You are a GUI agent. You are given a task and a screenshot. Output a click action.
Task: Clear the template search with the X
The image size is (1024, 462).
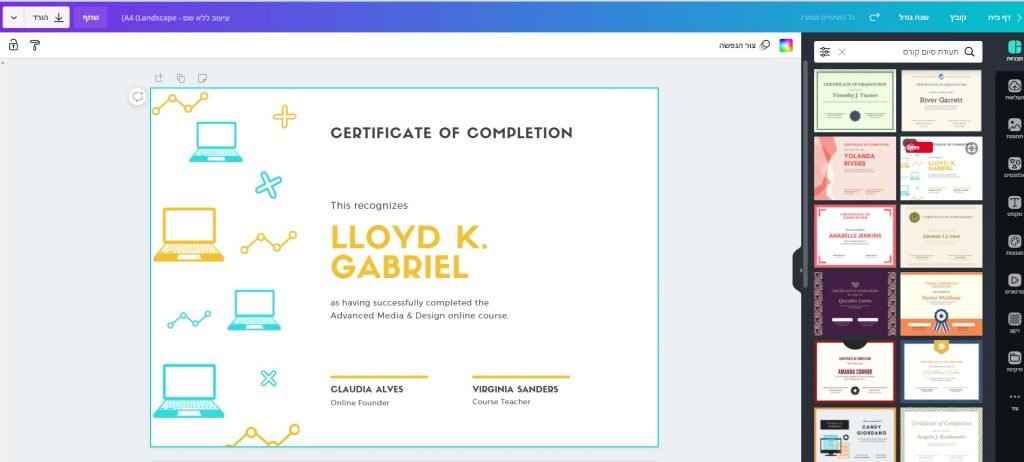coord(842,51)
